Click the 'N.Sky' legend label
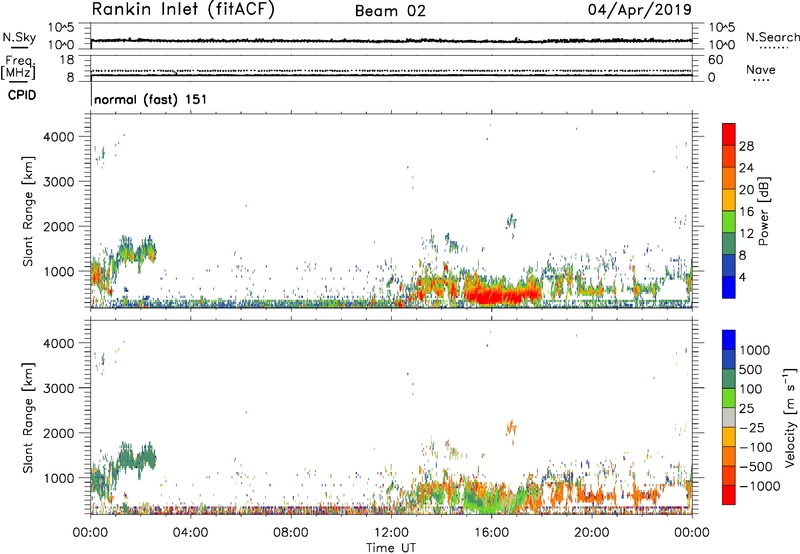Screen dimensions: 800x554 point(19,37)
